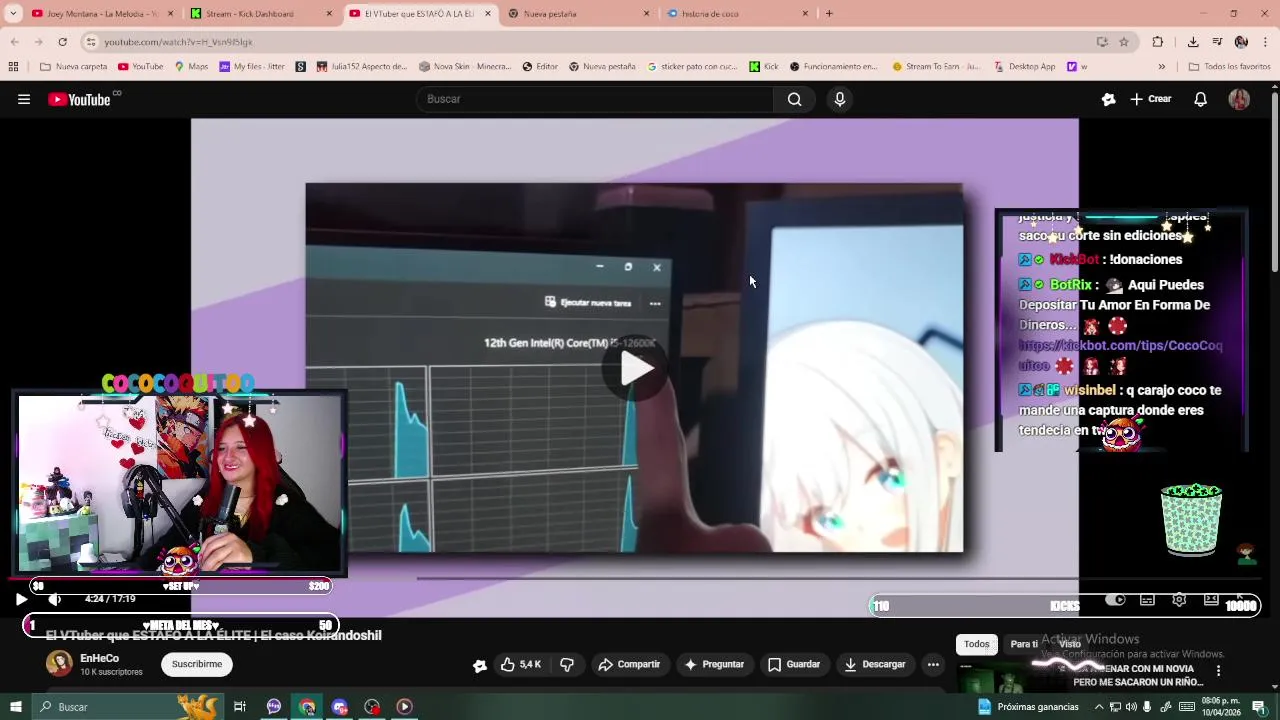This screenshot has height=720, width=1280.
Task: Start voice search with the microphone icon
Action: (x=840, y=99)
